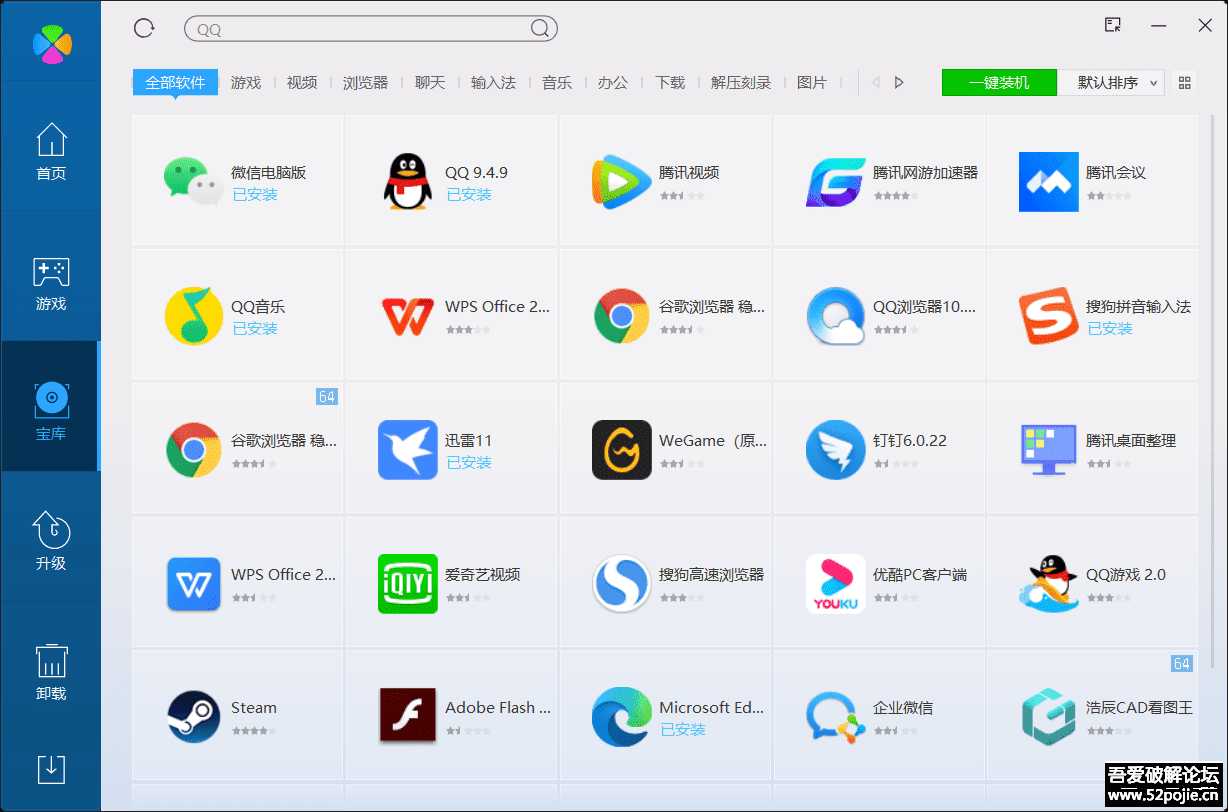Open the 默认排序 sort dropdown
This screenshot has width=1228, height=812.
point(1110,82)
